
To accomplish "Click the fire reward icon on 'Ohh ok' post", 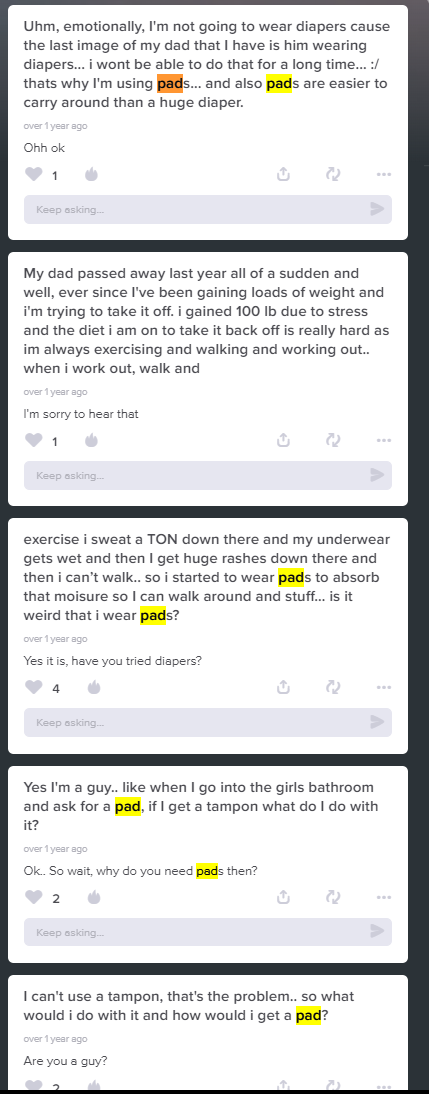I will [91, 174].
